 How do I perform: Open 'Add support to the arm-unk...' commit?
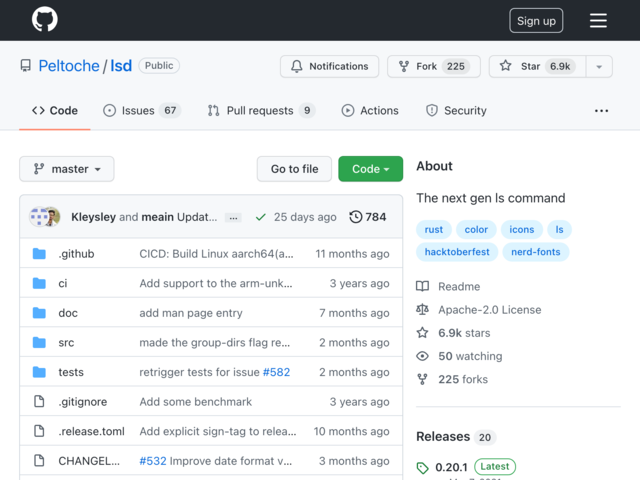(x=216, y=283)
